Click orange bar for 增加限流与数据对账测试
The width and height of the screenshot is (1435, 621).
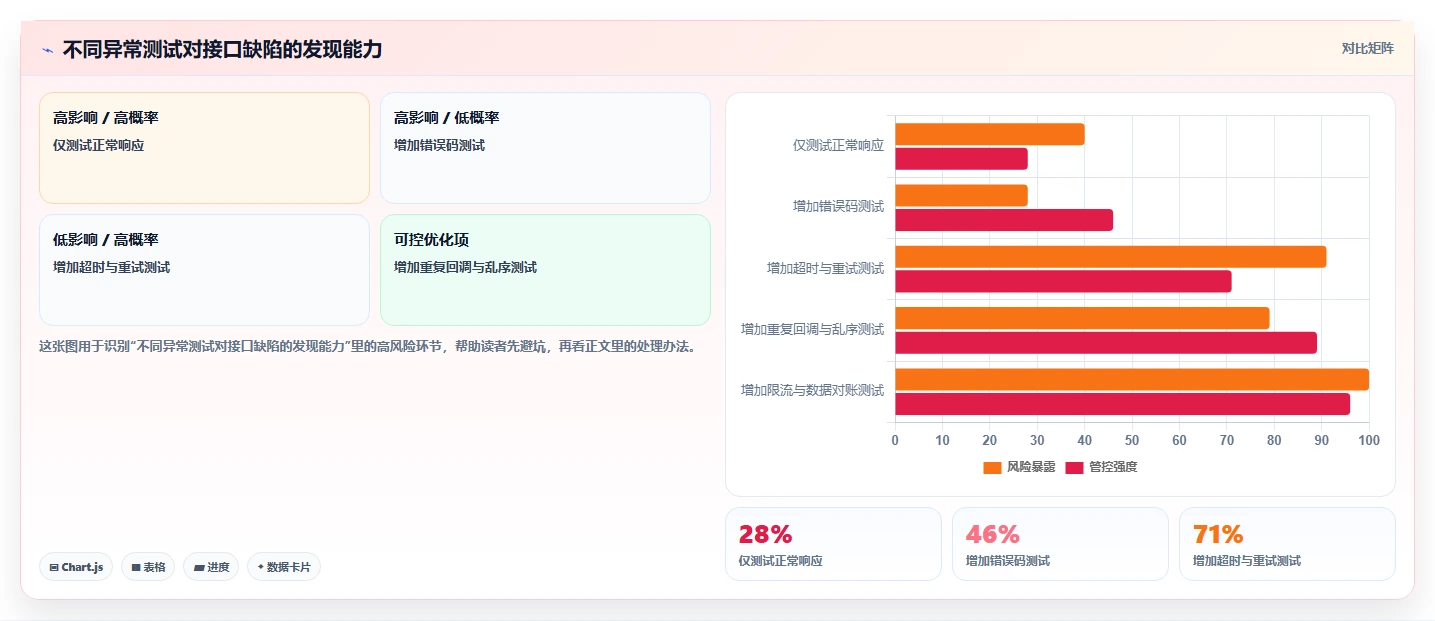(x=1132, y=379)
